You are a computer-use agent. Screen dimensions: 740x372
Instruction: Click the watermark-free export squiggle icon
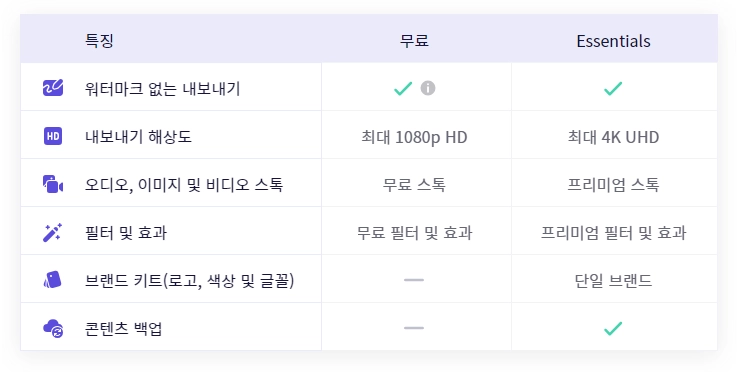click(x=53, y=88)
